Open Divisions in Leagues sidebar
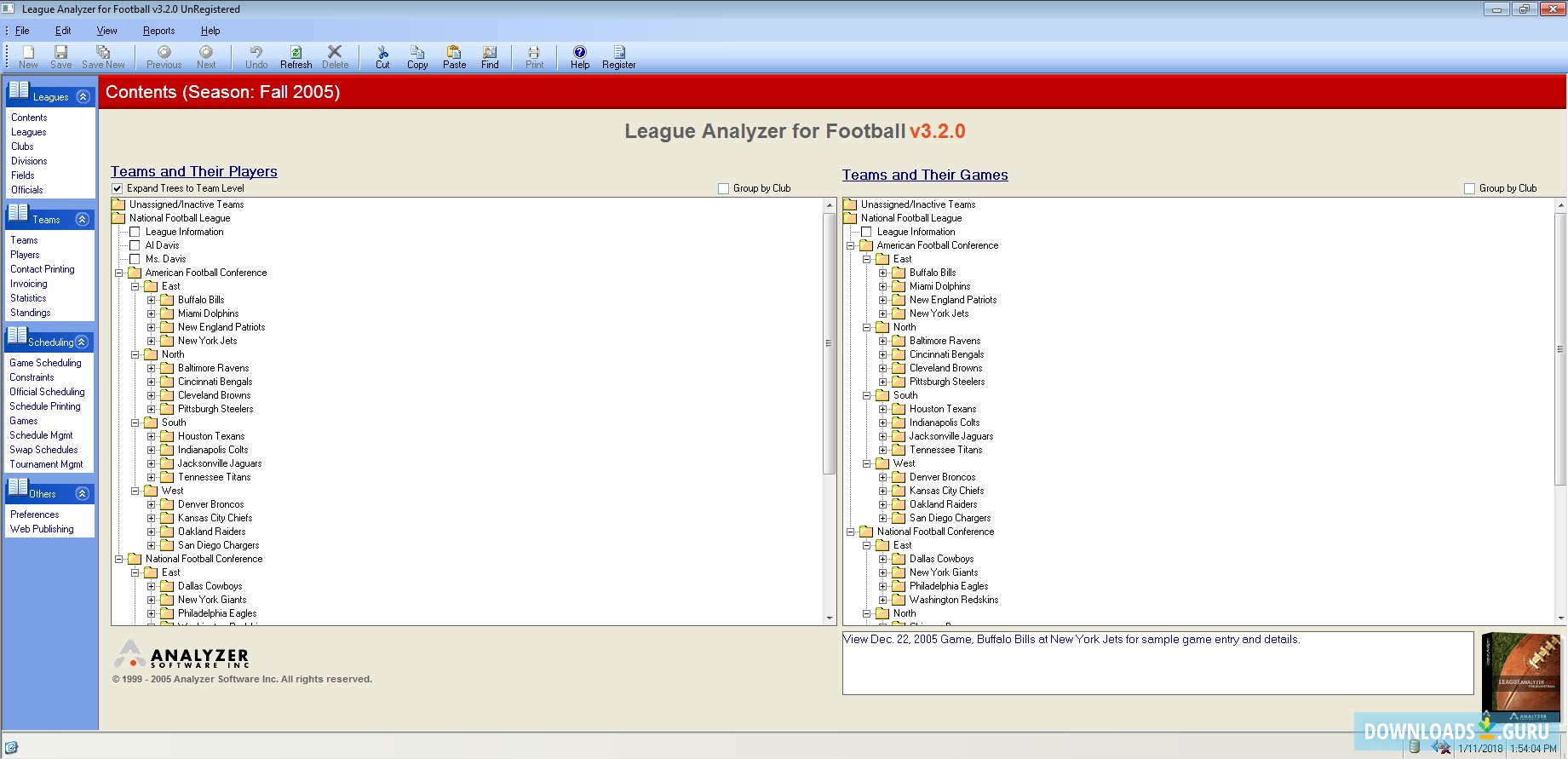 [x=29, y=161]
